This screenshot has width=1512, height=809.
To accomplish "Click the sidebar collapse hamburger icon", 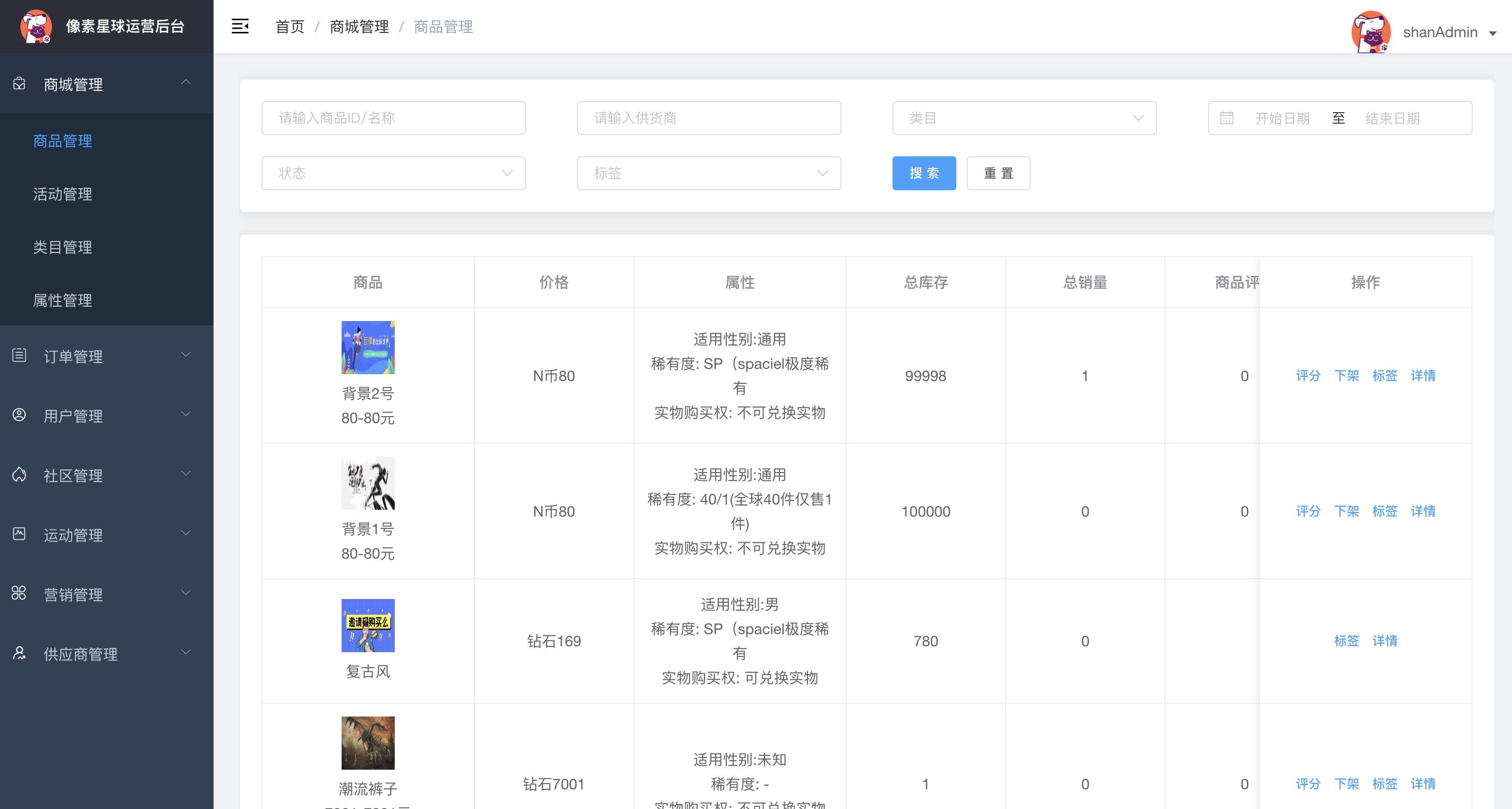I will pos(240,27).
